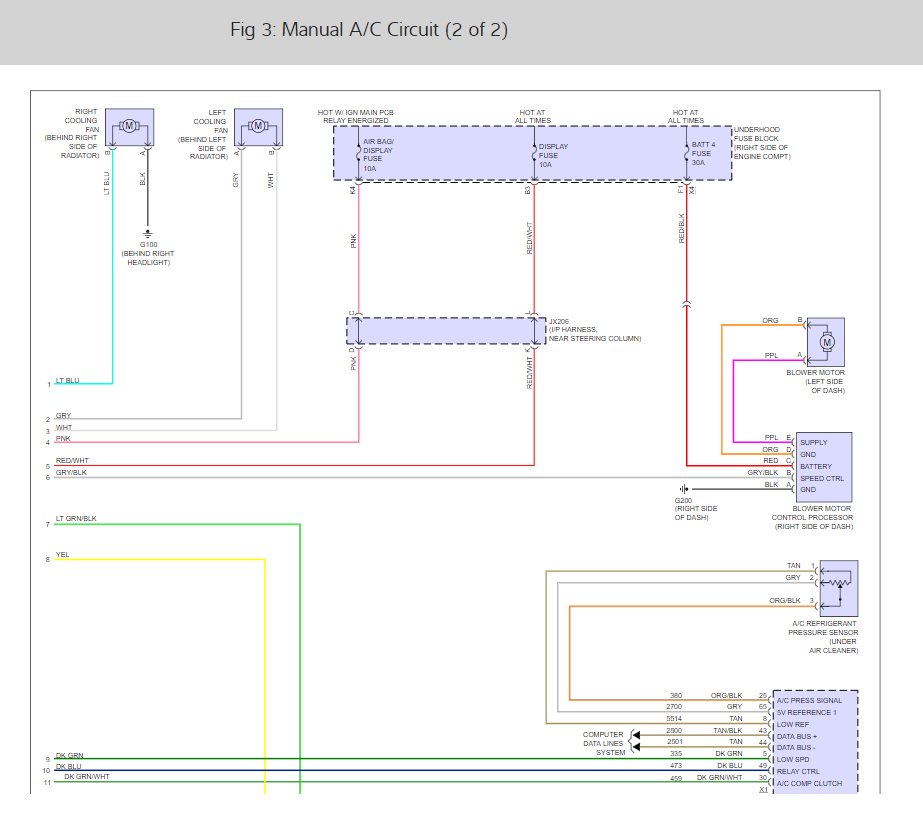Click the 'DK BLU' wire label at line 10

(69, 766)
